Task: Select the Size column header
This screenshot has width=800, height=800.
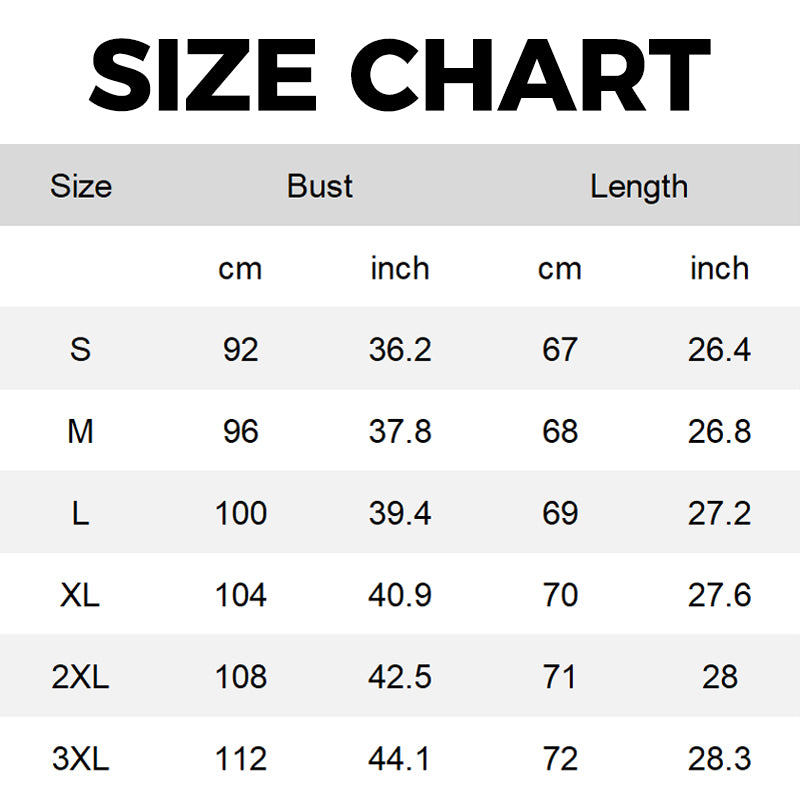Action: pos(81,186)
